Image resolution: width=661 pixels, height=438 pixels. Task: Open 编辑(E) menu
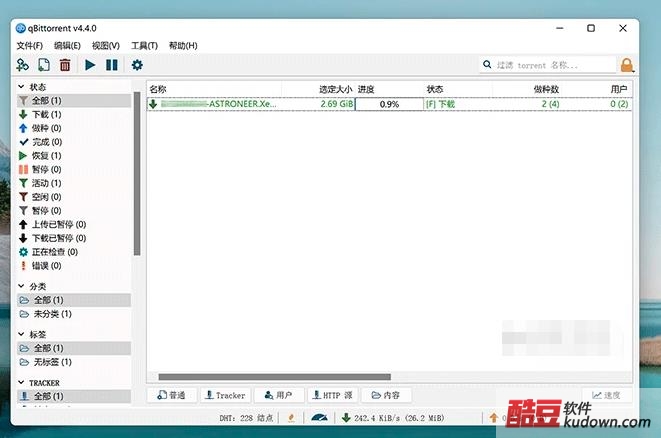click(x=67, y=46)
